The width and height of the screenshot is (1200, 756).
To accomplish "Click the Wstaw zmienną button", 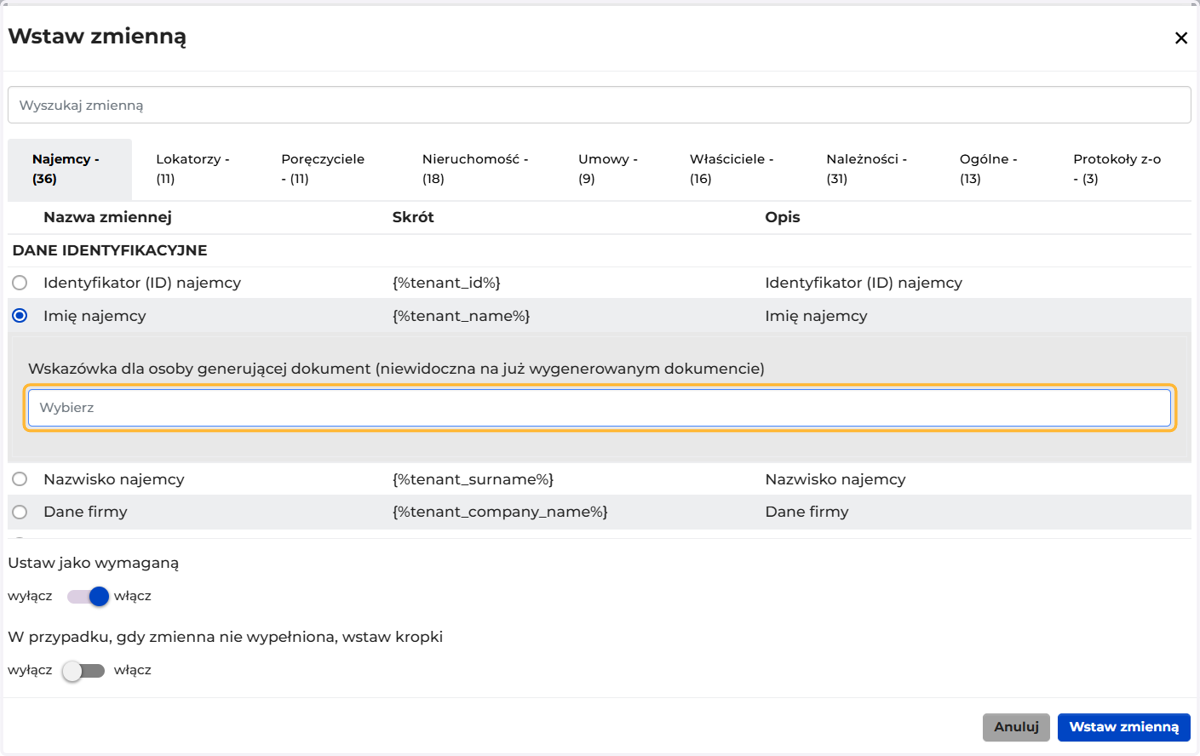I will click(x=1124, y=727).
